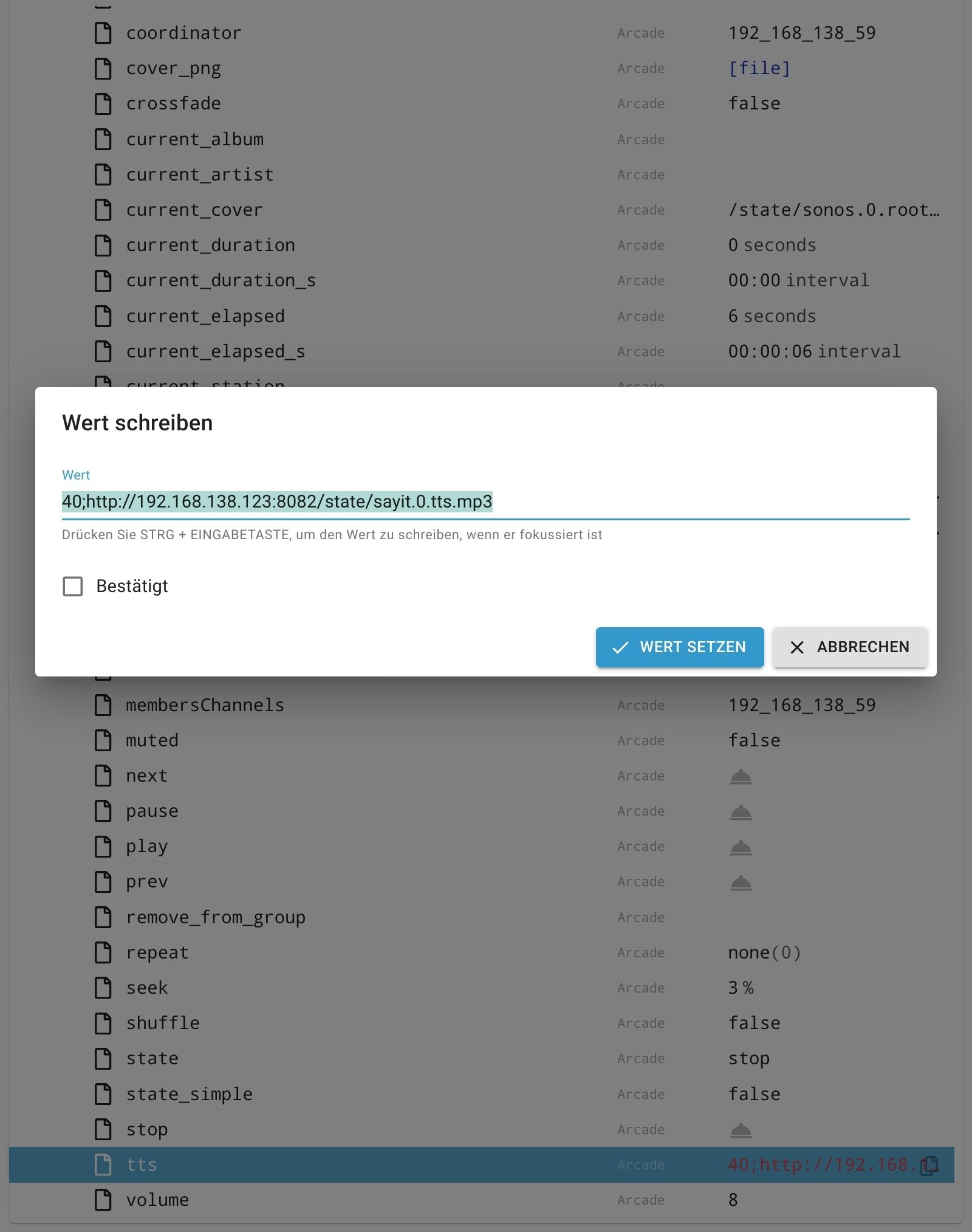The height and width of the screenshot is (1232, 972).
Task: Click the file icon beside coordinator
Action: coord(103,33)
